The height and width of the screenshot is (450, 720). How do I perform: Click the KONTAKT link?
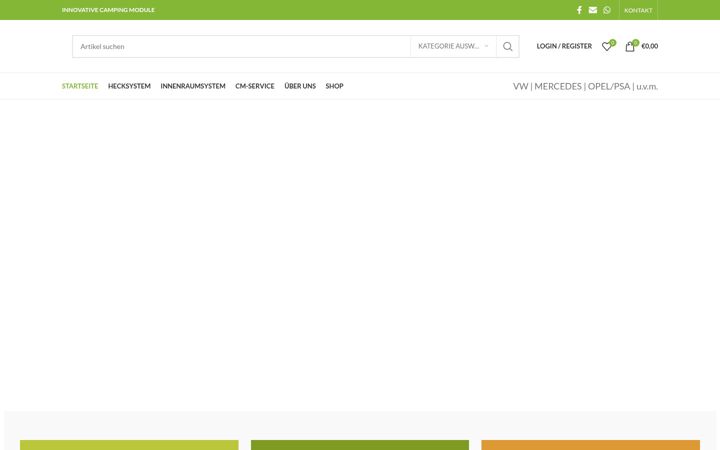tap(638, 10)
